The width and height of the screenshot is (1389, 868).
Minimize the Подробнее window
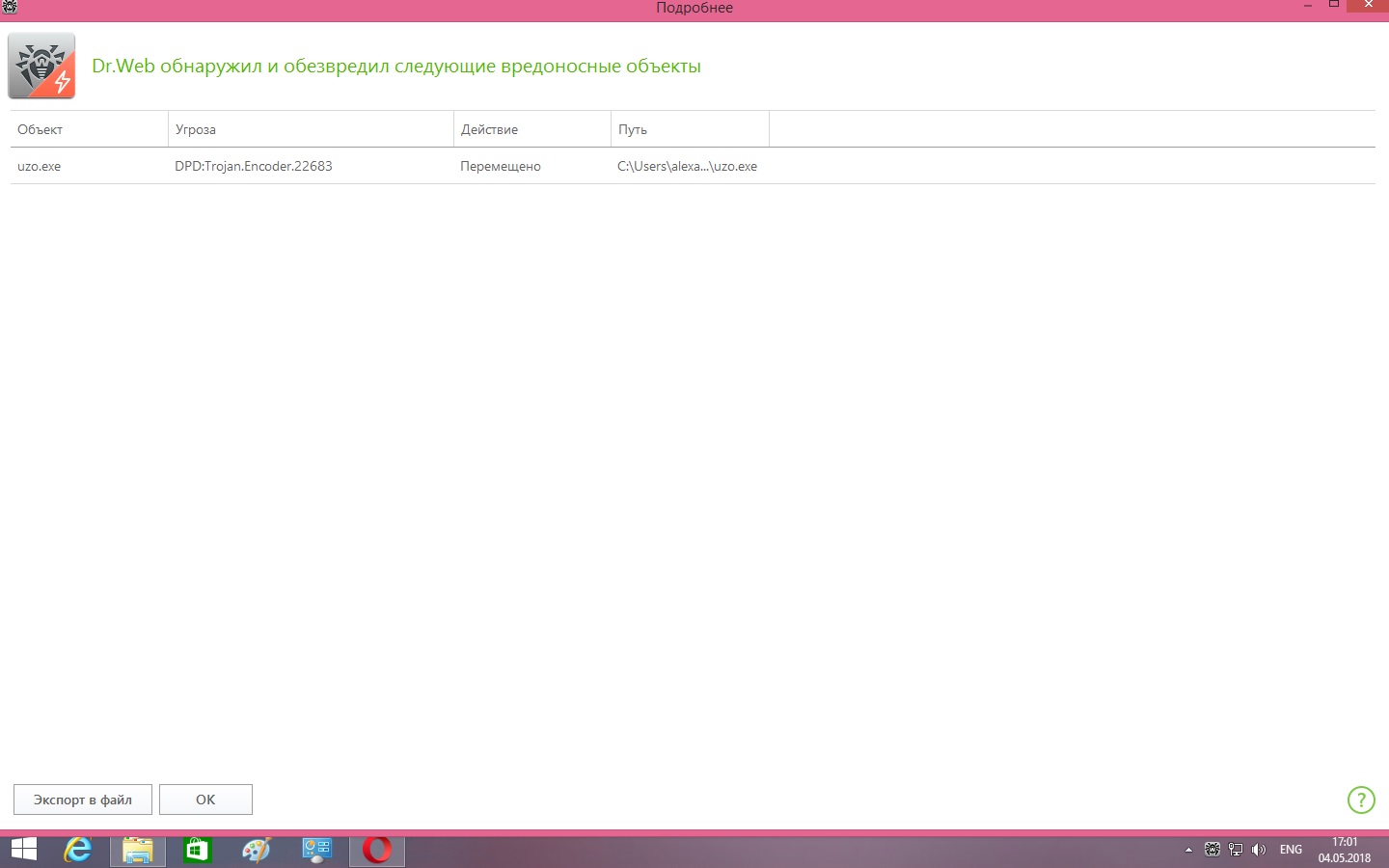[1308, 7]
